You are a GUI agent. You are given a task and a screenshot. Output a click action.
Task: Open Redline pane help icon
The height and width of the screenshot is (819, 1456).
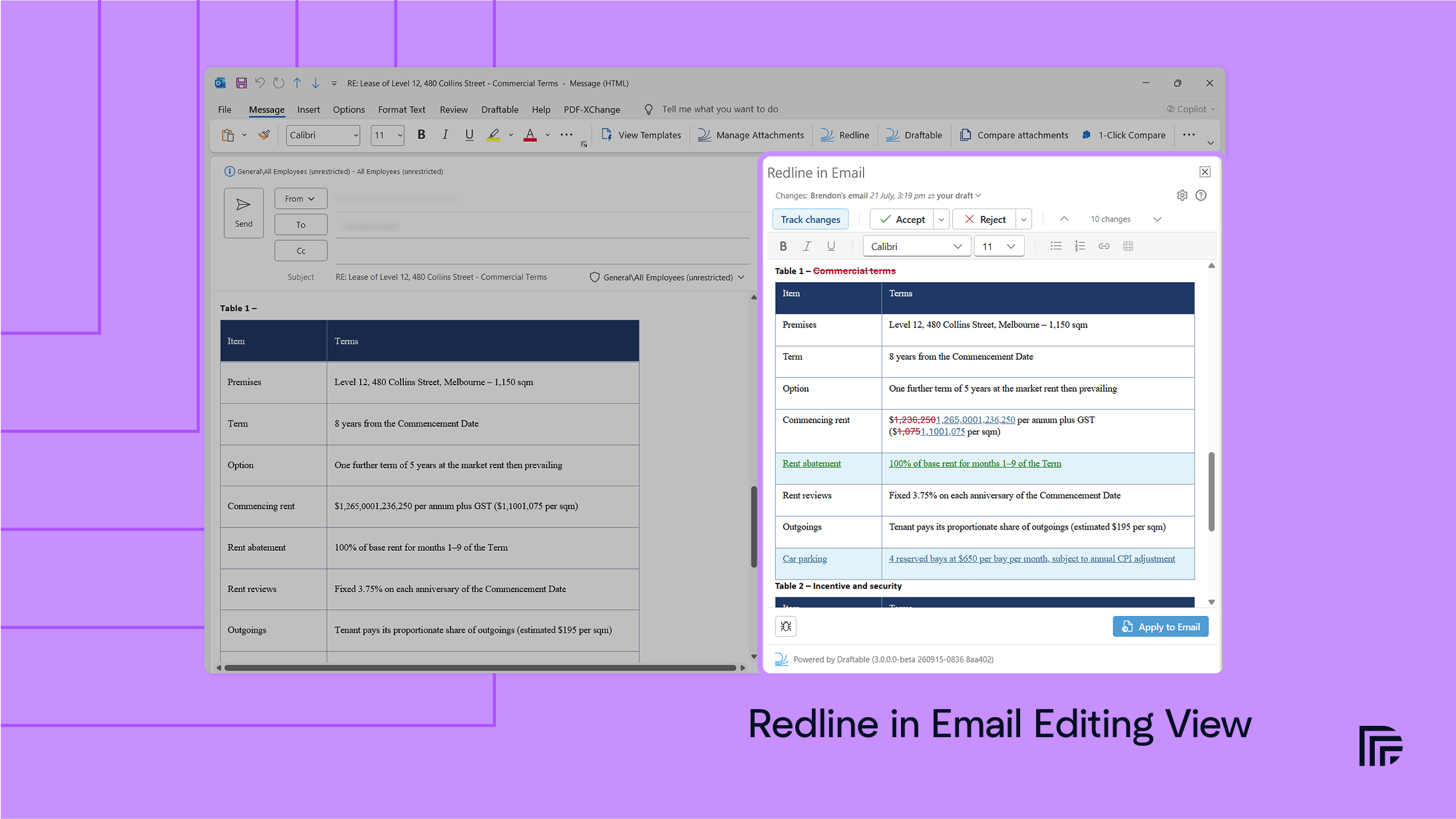pos(1201,196)
